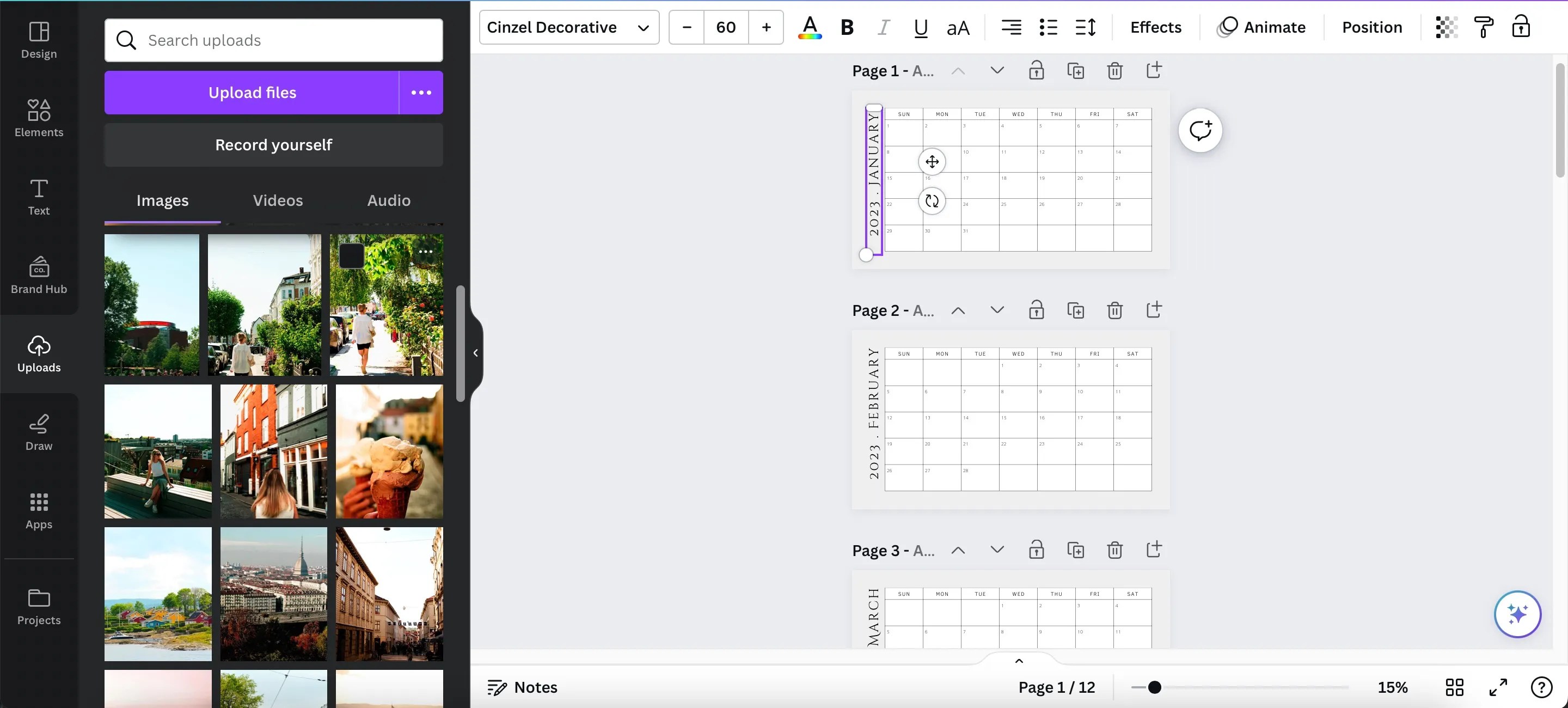
Task: Switch to the Videos tab
Action: click(x=278, y=200)
